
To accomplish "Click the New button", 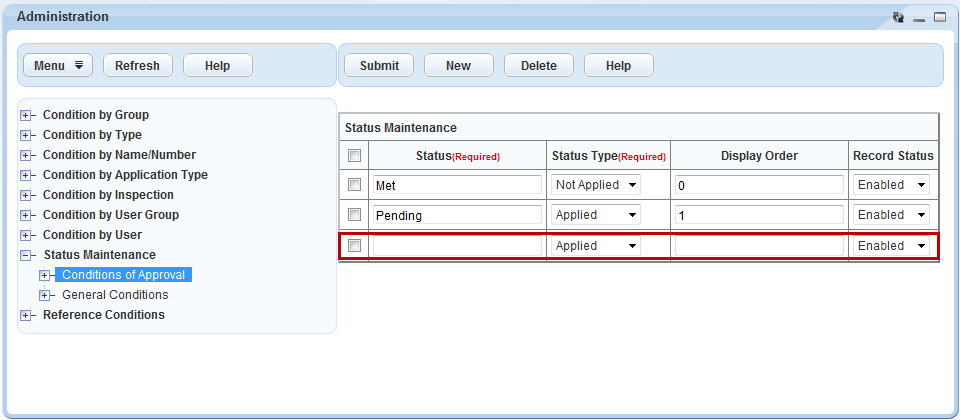I will click(x=458, y=65).
